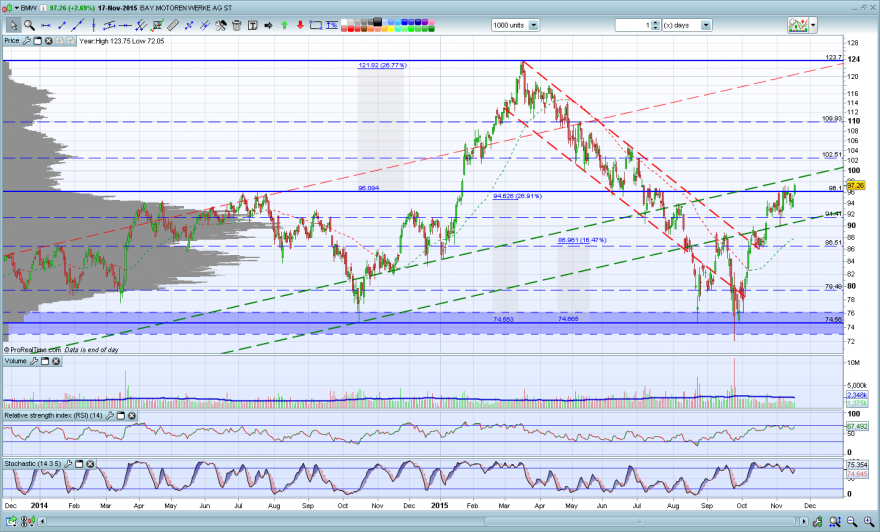This screenshot has height=532, width=880.
Task: Choose the text annotation tool
Action: tap(253, 25)
